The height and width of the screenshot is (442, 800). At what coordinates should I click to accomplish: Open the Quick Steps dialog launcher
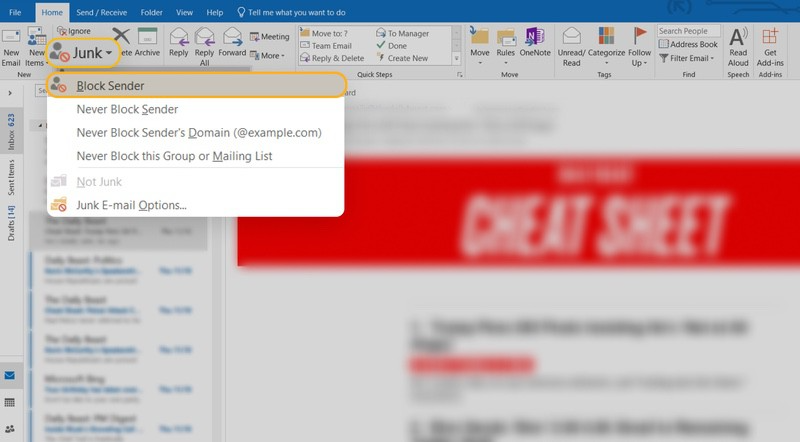tap(459, 75)
